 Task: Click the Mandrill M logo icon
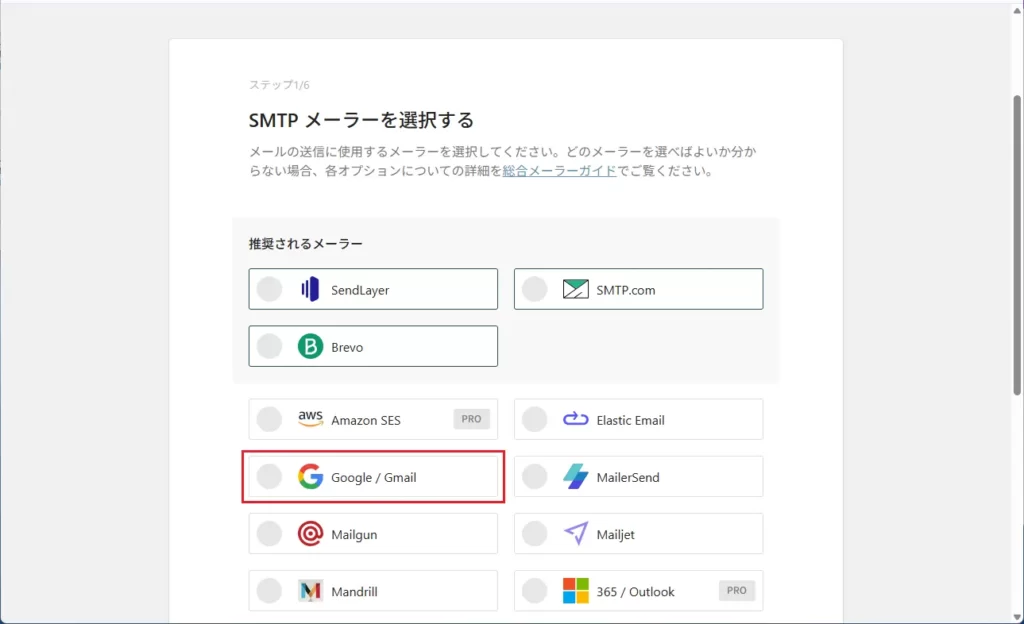pyautogui.click(x=310, y=591)
